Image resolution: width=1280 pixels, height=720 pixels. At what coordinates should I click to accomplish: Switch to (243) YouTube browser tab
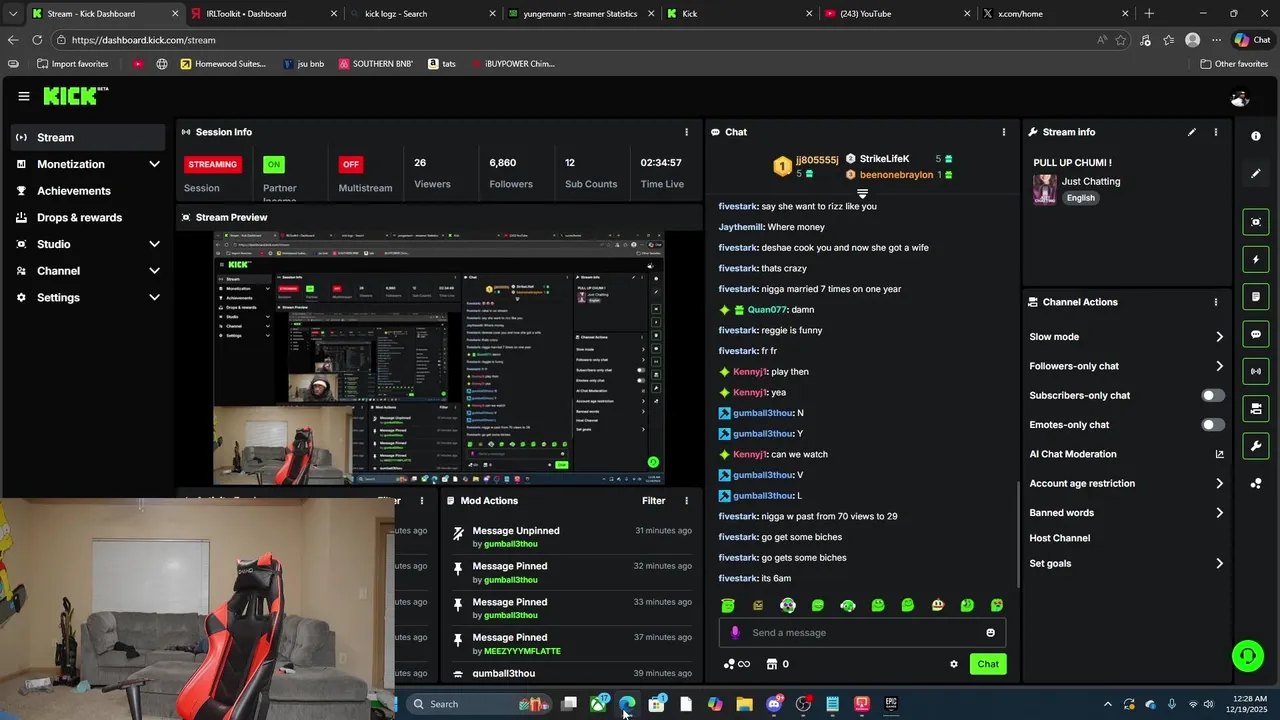895,14
